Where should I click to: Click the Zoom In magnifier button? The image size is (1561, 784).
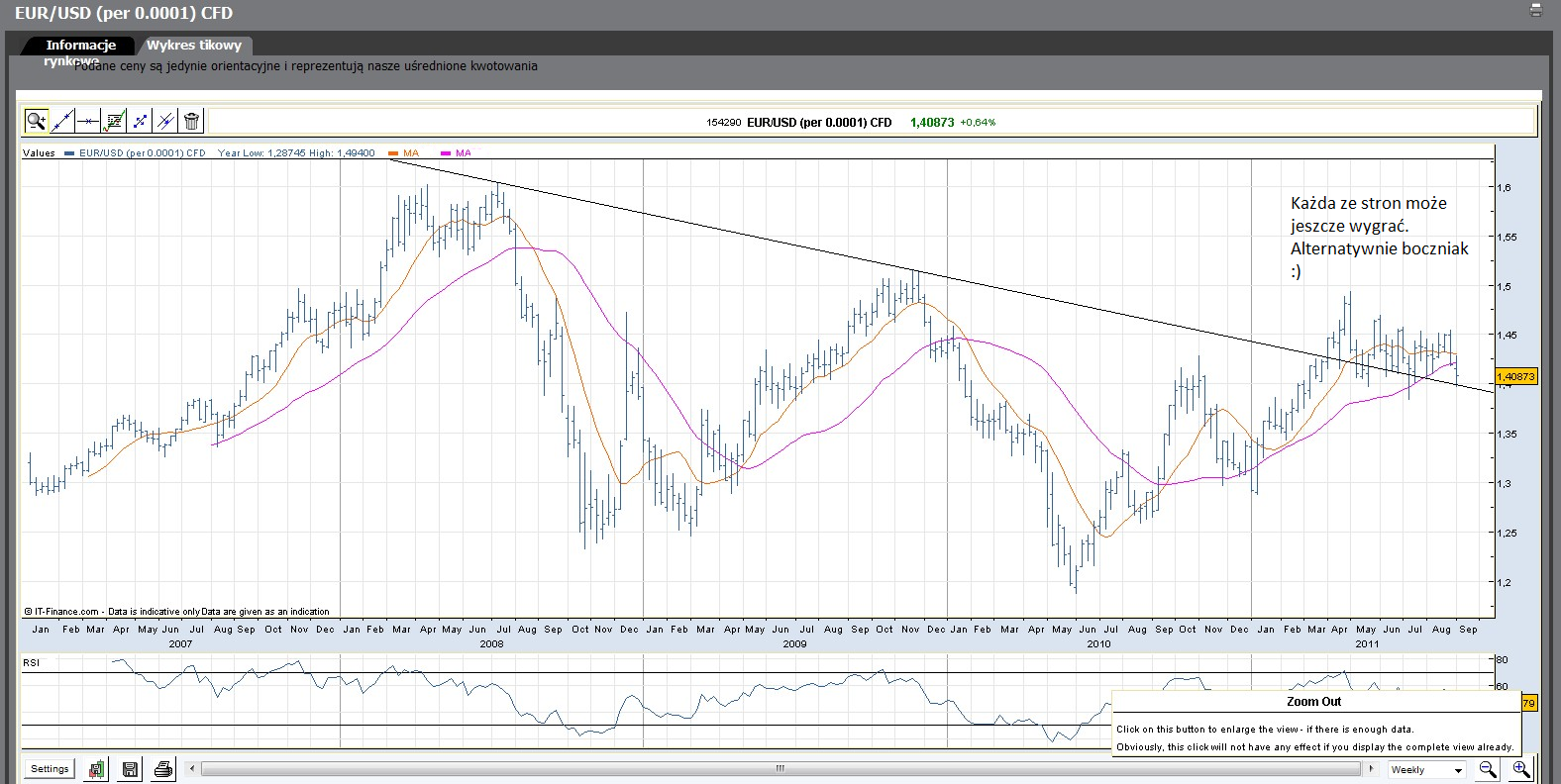[1520, 769]
